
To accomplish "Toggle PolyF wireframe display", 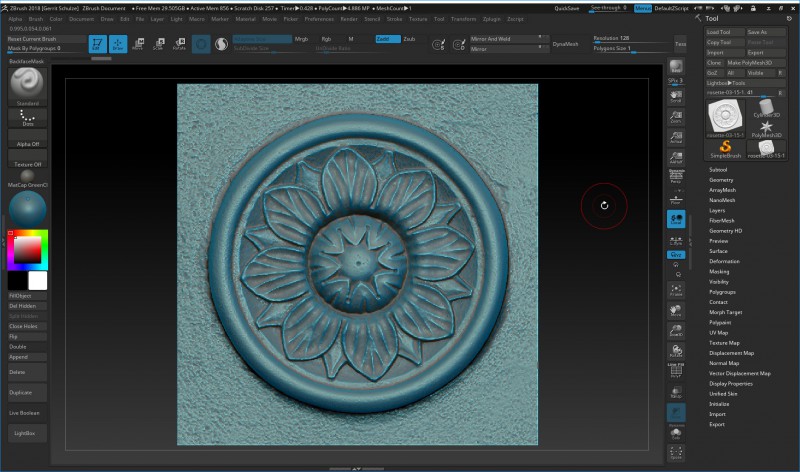I will click(x=676, y=371).
